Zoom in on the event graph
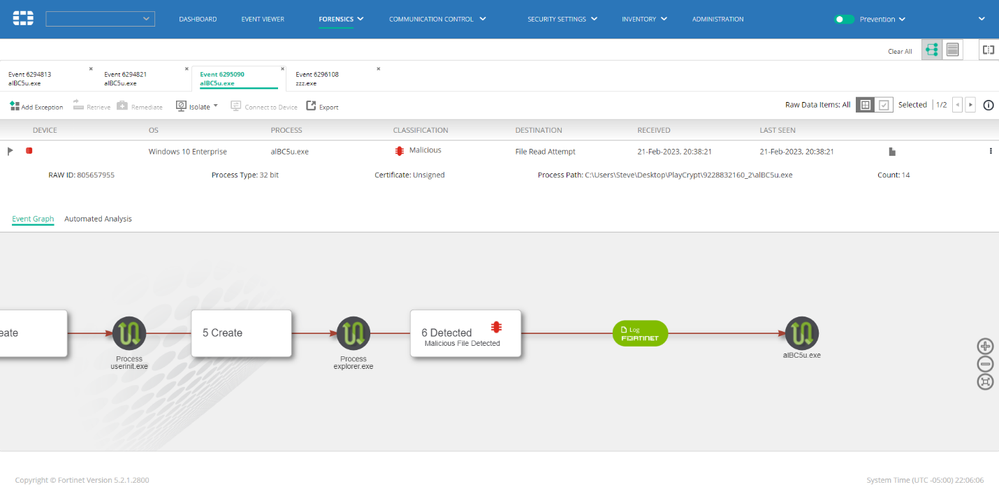The image size is (999, 487). click(985, 346)
